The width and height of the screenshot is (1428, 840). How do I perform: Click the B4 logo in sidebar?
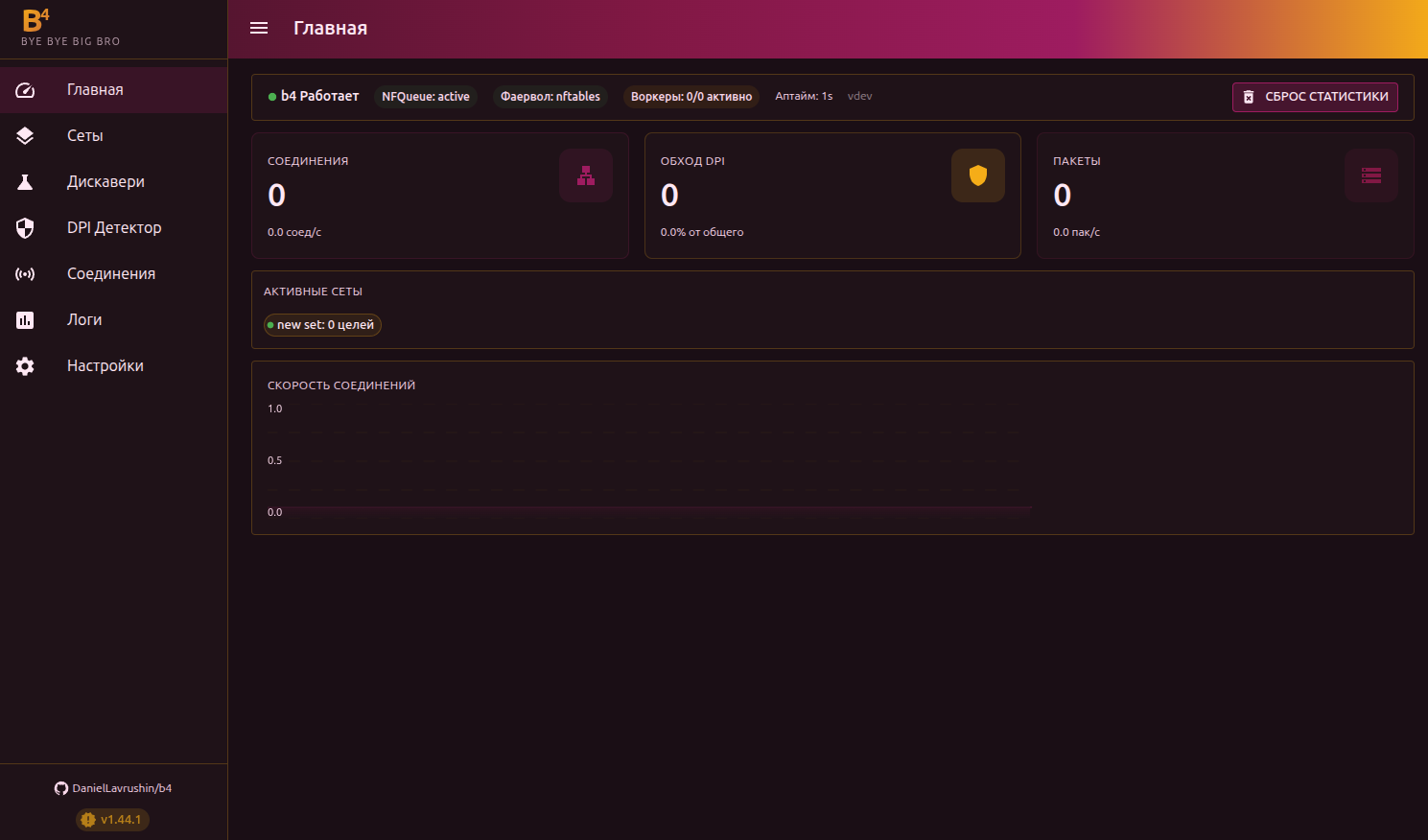click(36, 20)
